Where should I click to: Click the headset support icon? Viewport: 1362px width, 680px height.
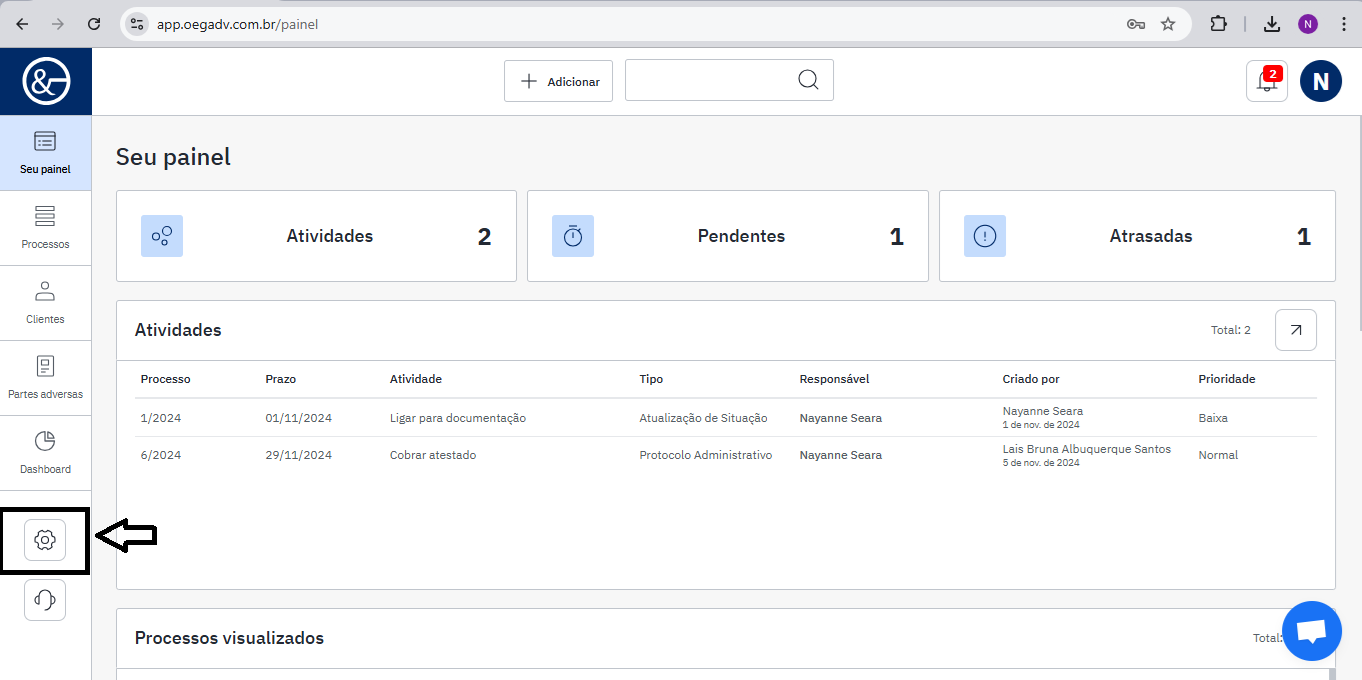tap(44, 600)
